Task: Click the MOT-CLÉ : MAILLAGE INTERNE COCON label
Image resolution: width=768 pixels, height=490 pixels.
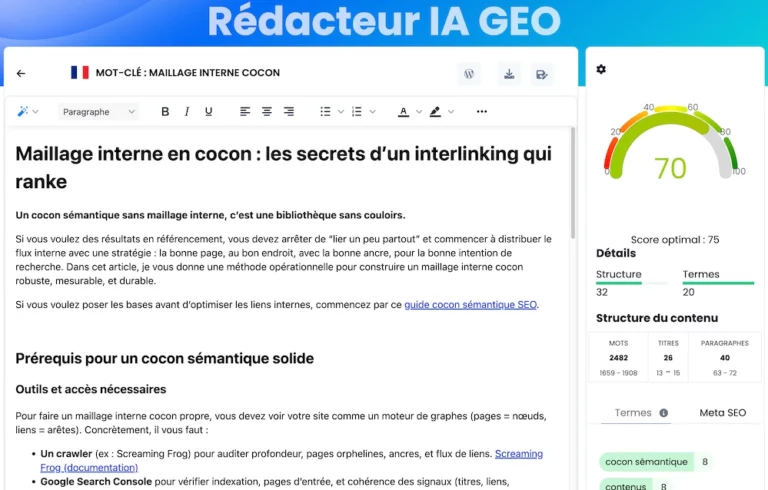Action: click(188, 73)
